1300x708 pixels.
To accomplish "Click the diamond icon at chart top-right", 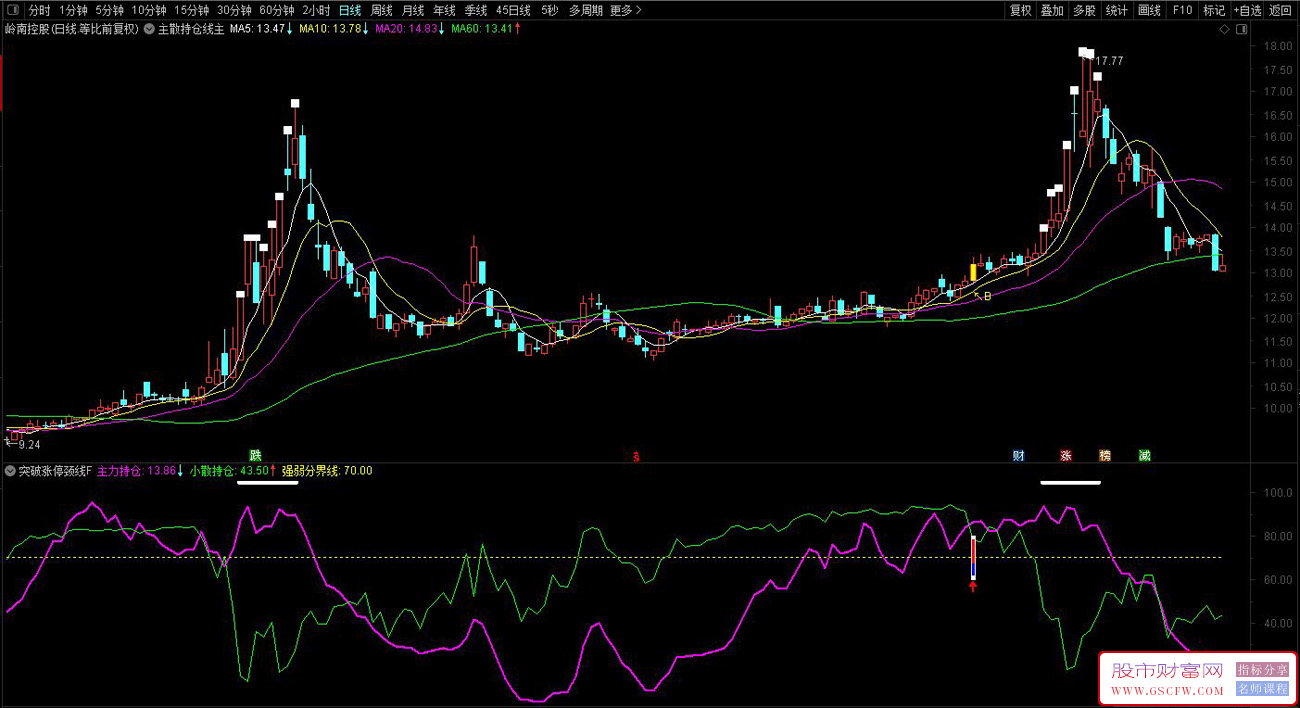I will pyautogui.click(x=1225, y=30).
